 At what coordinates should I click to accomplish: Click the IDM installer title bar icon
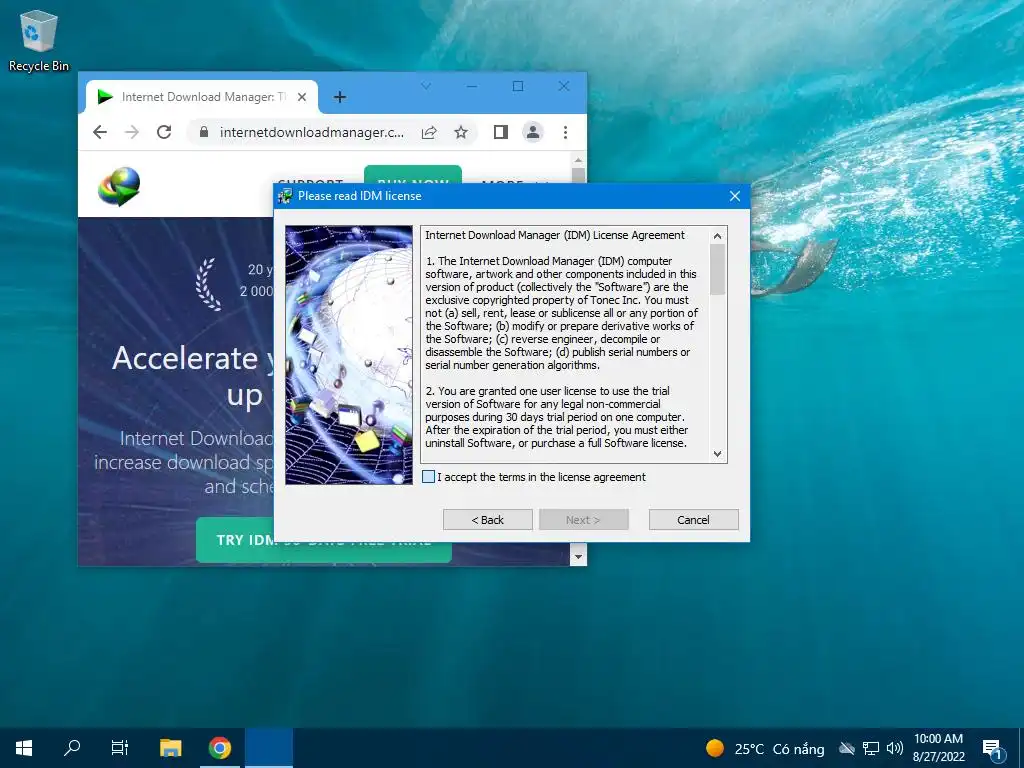pyautogui.click(x=285, y=196)
